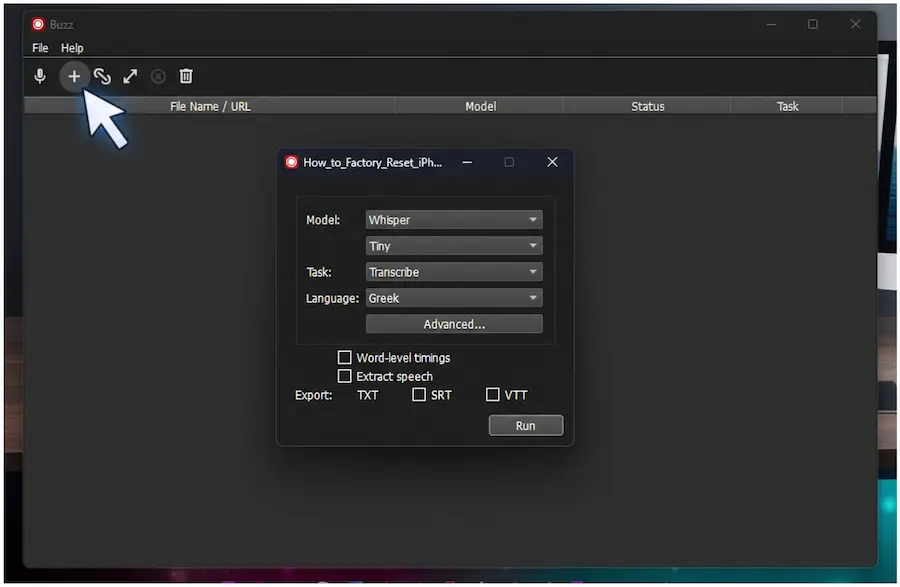The image size is (900, 587).
Task: Click the Status column header
Action: 647,106
